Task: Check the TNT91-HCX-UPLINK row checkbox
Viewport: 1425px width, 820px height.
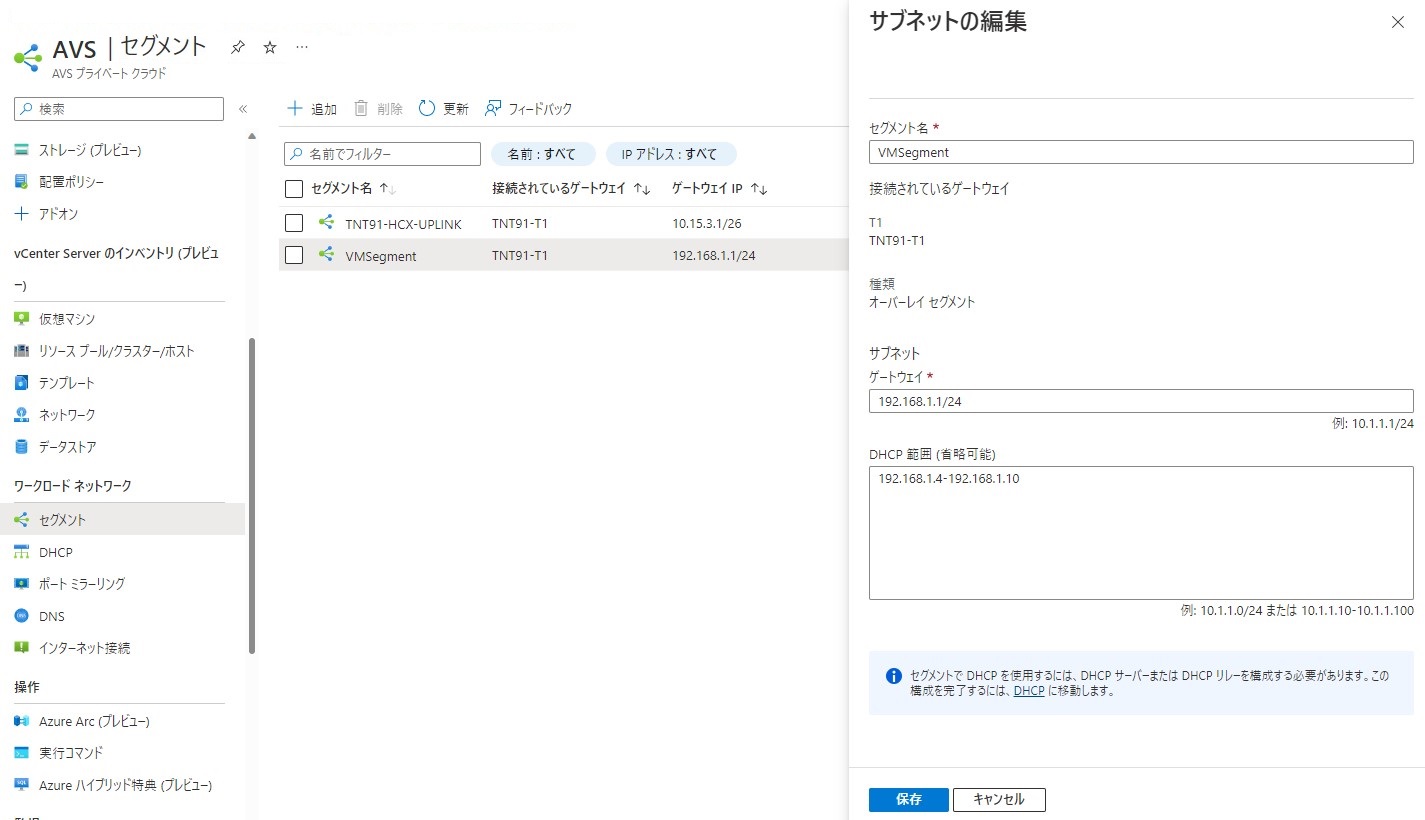Action: [x=293, y=222]
